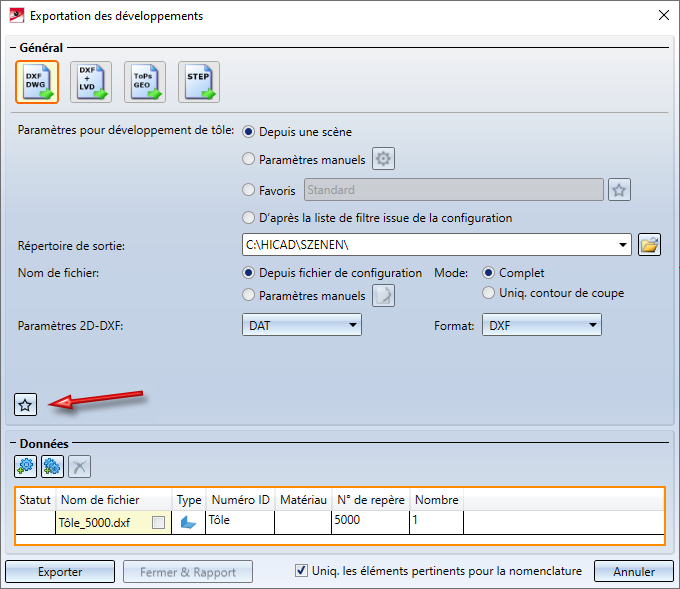
Task: Click the Nombre cell showing '1'
Action: pos(436,523)
